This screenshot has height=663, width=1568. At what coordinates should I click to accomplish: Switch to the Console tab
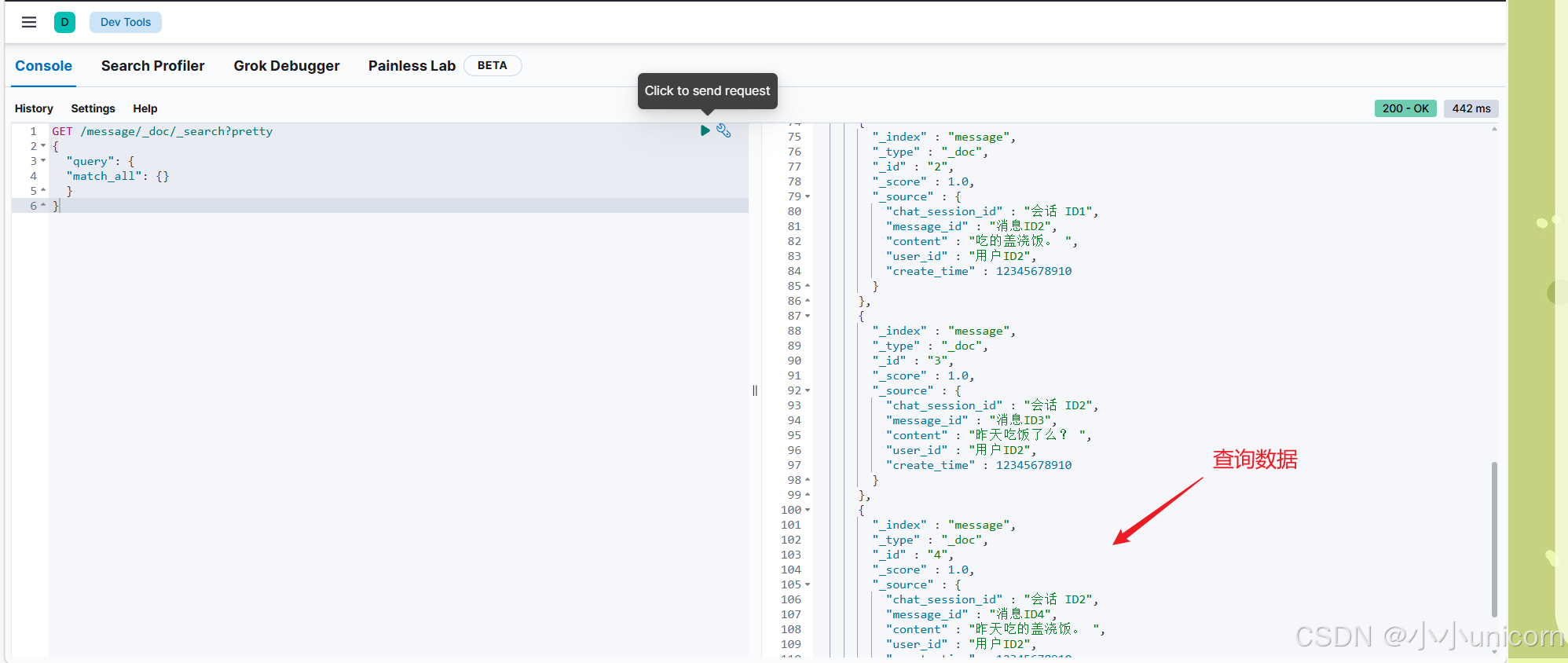(44, 66)
